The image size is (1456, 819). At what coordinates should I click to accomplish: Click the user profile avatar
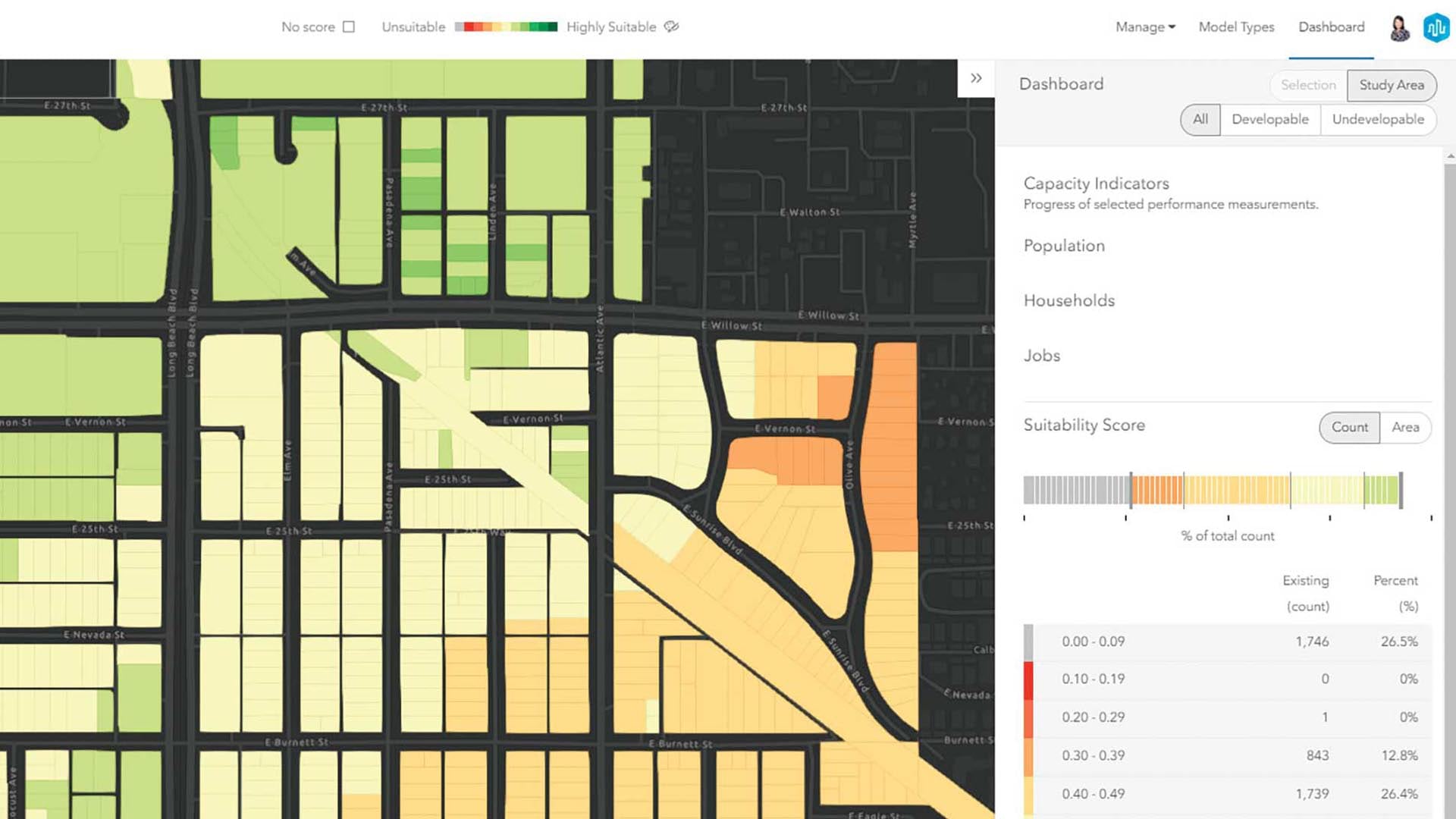pyautogui.click(x=1399, y=28)
